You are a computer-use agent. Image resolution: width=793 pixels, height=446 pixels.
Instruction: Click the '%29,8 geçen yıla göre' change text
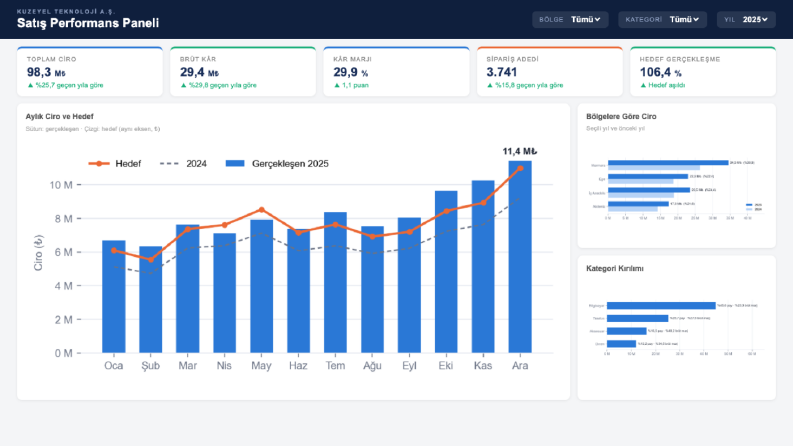223,85
